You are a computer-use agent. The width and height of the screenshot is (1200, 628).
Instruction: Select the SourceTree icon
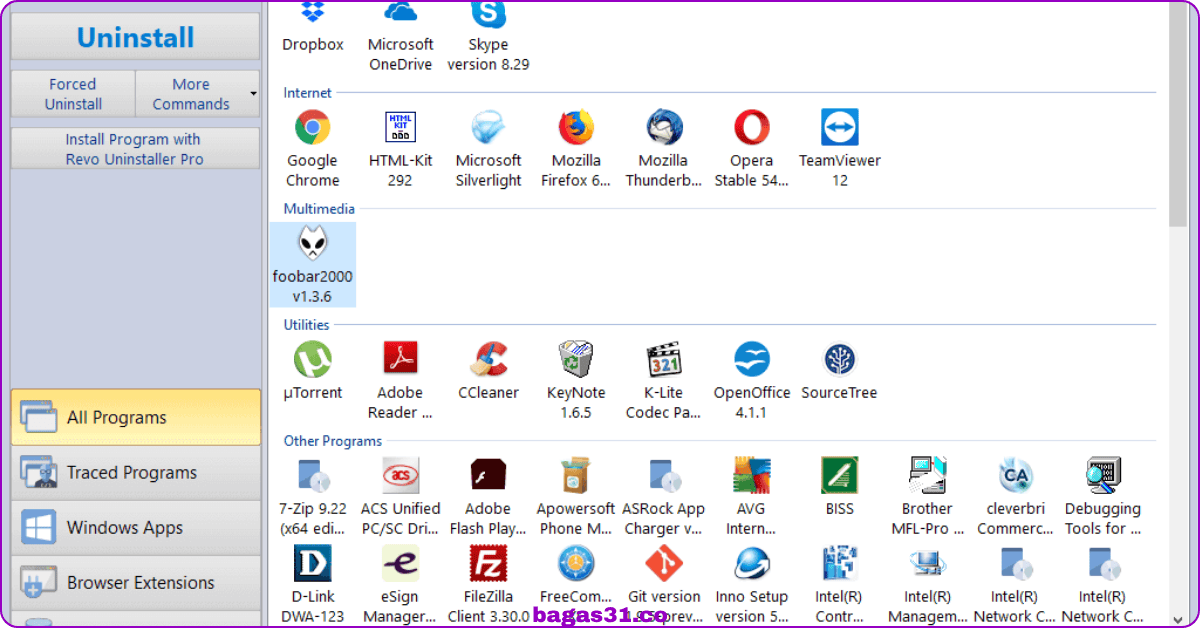pos(839,360)
